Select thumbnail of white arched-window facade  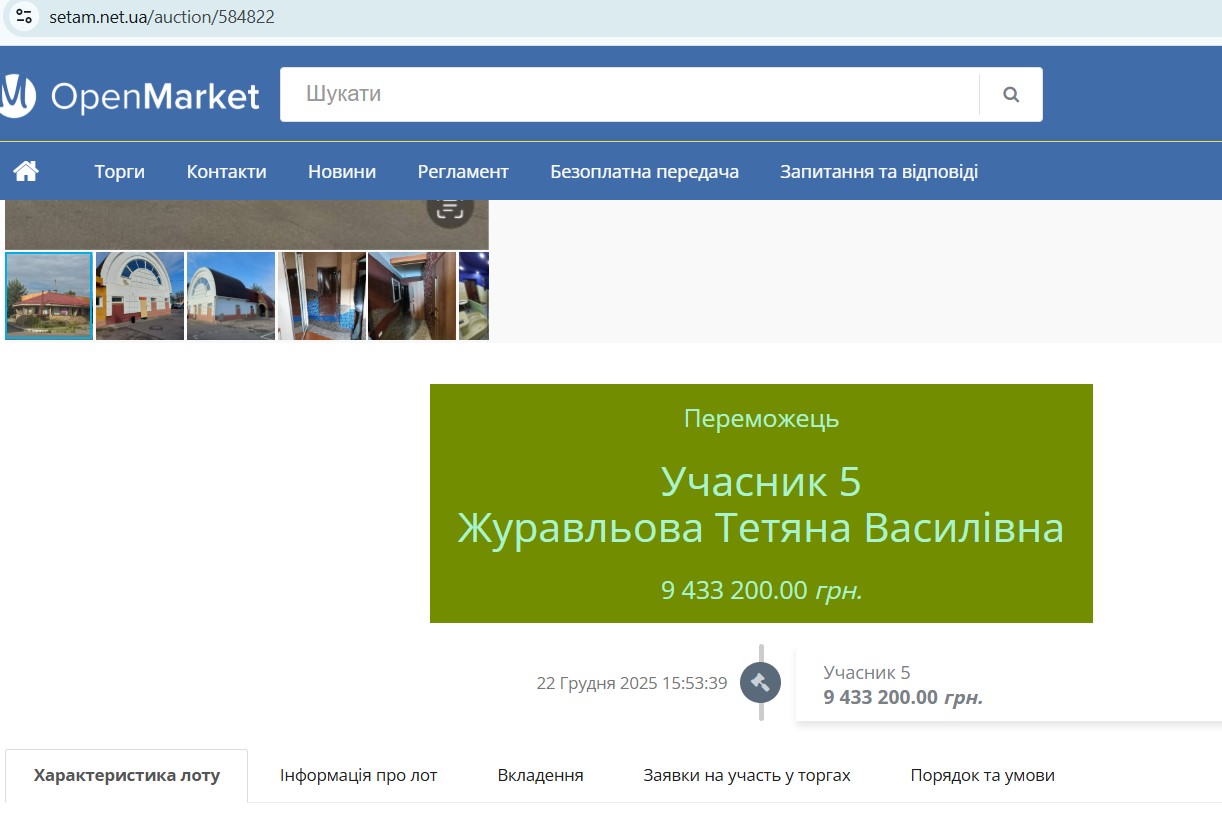click(140, 296)
